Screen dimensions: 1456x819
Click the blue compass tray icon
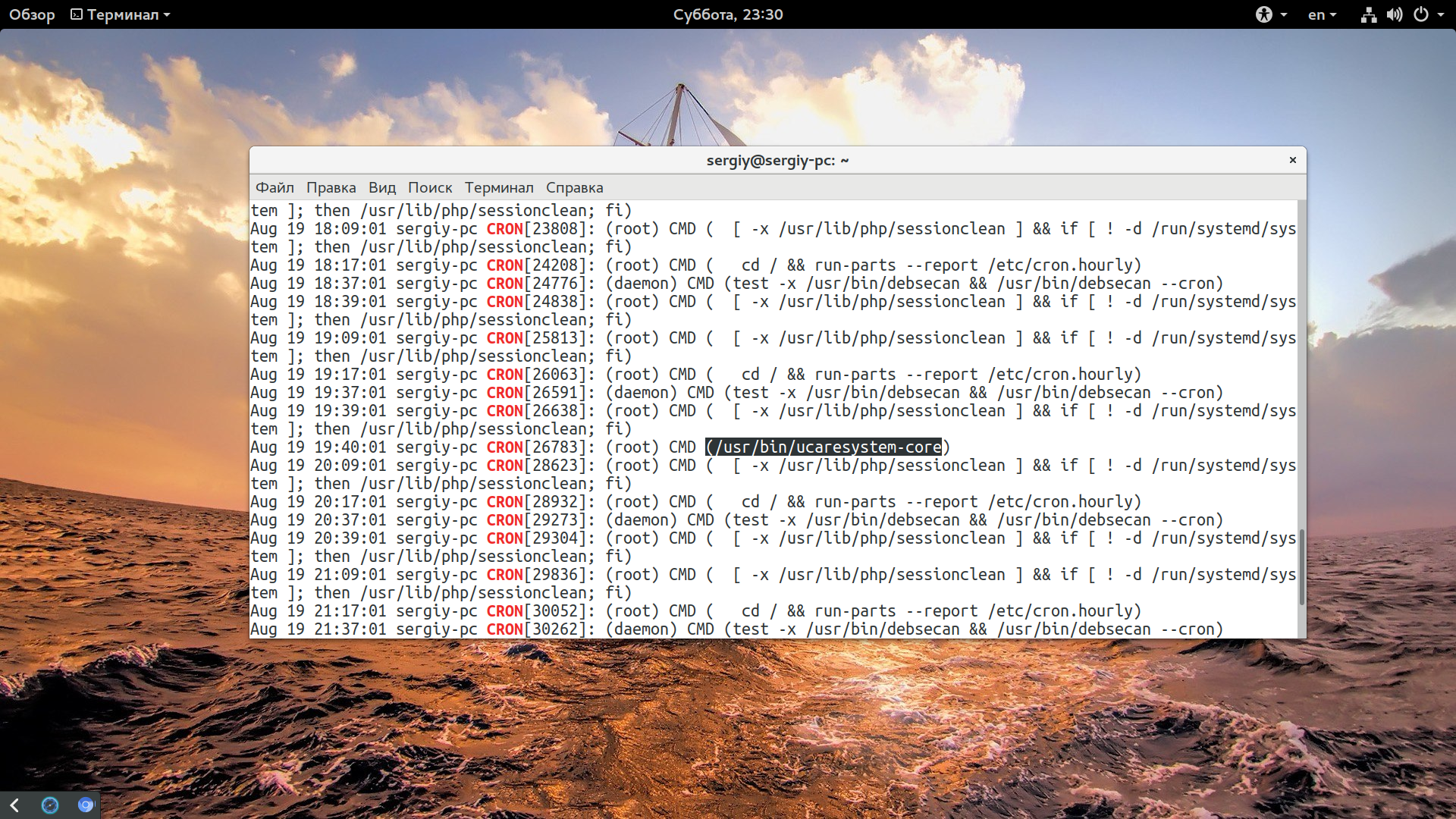coord(50,805)
